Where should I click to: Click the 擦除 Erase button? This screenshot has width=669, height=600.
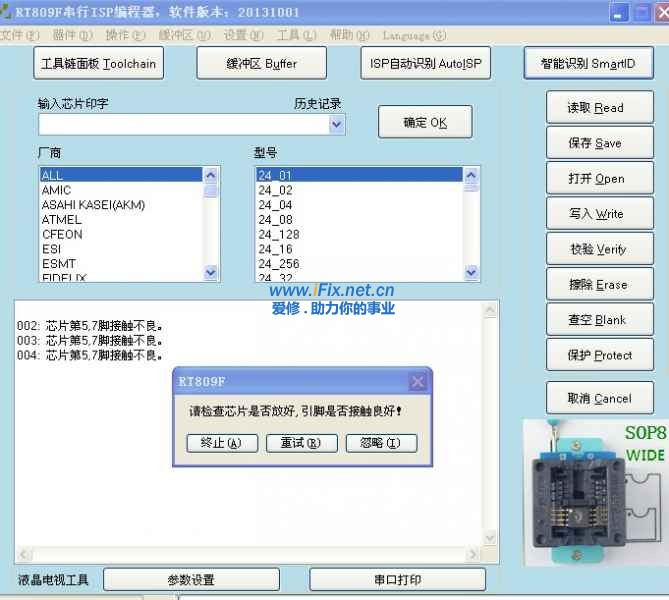click(600, 285)
